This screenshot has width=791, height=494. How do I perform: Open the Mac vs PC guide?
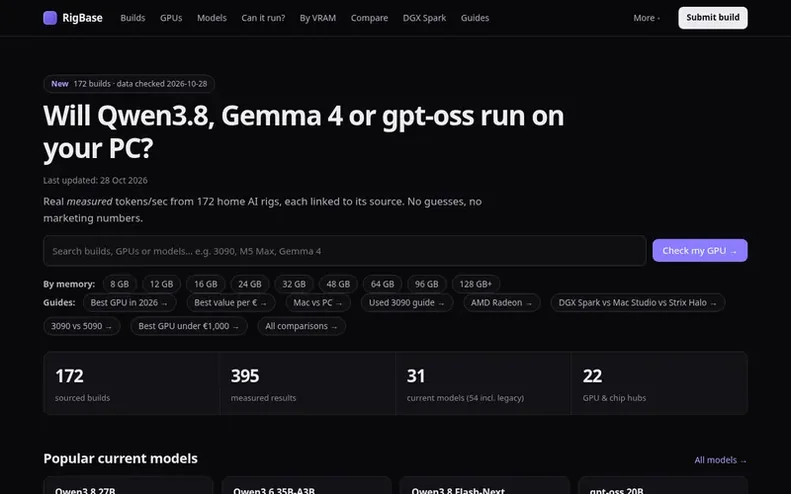click(318, 303)
